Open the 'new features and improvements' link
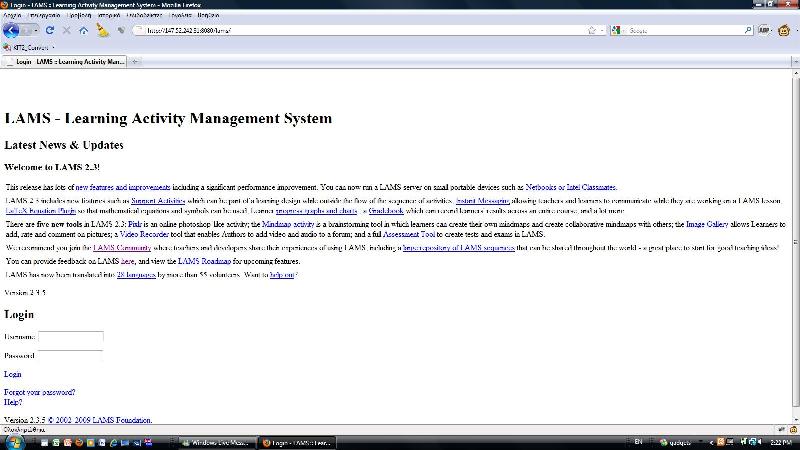 pyautogui.click(x=123, y=187)
